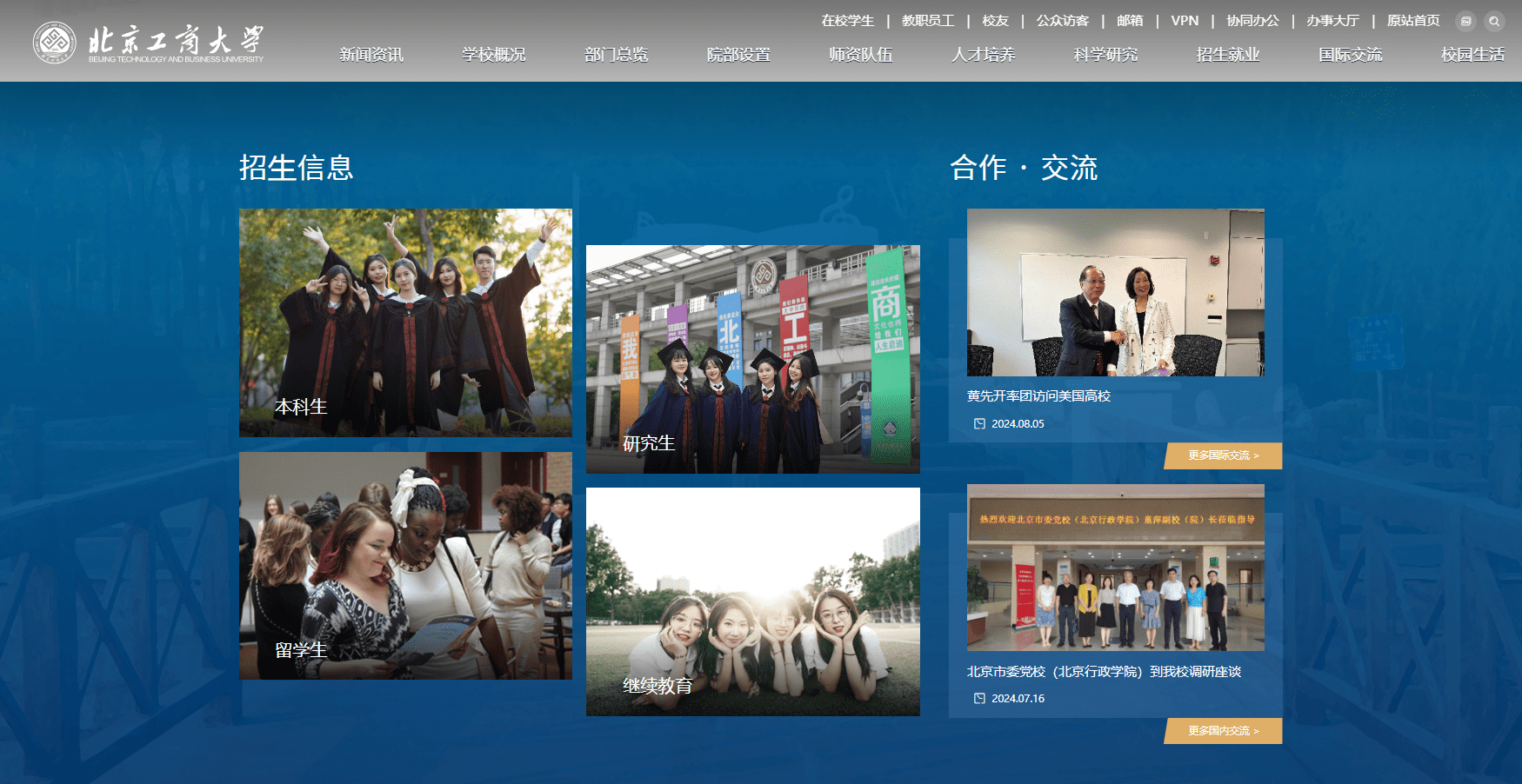Click the 更多国际交流 button
This screenshot has height=784, width=1522.
[x=1224, y=455]
